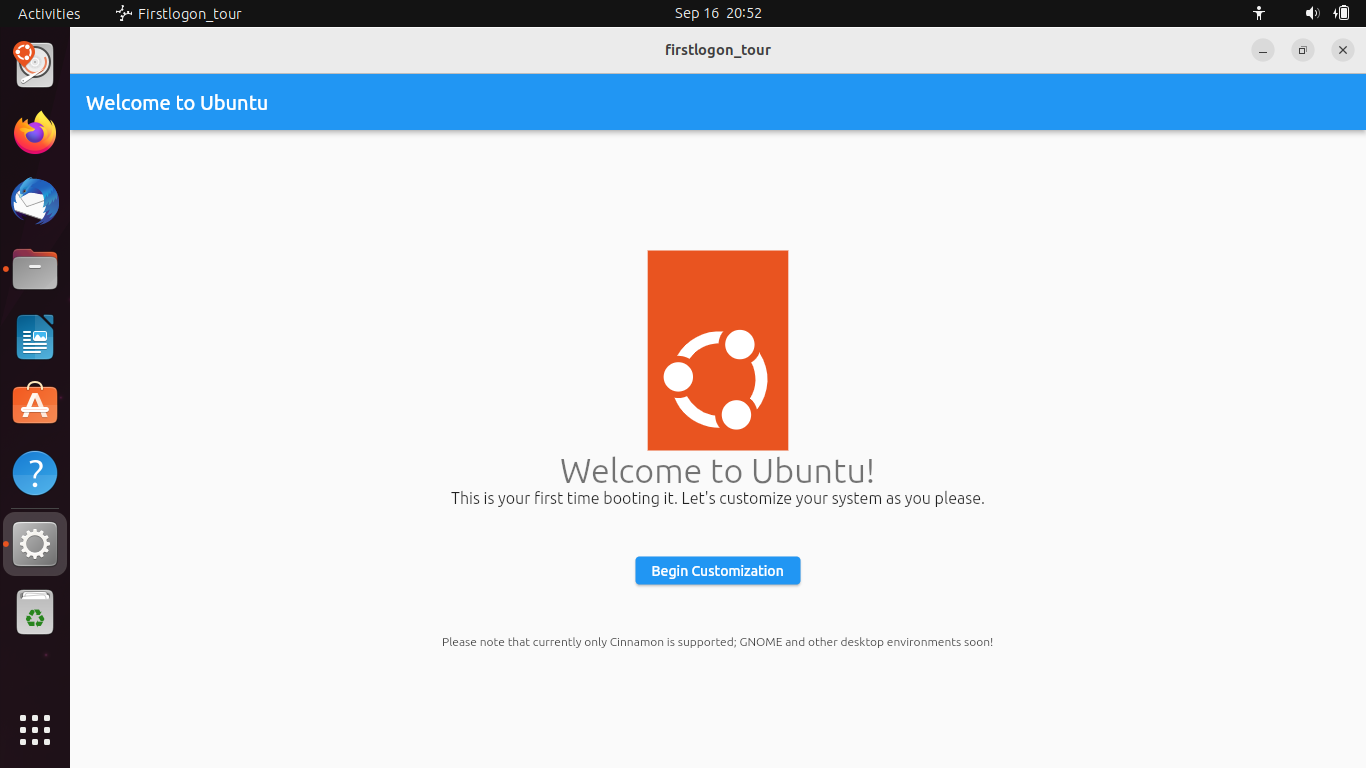Click the 'Welcome to Ubuntu!' heading text
Screen dimensions: 1366x768
(717, 470)
